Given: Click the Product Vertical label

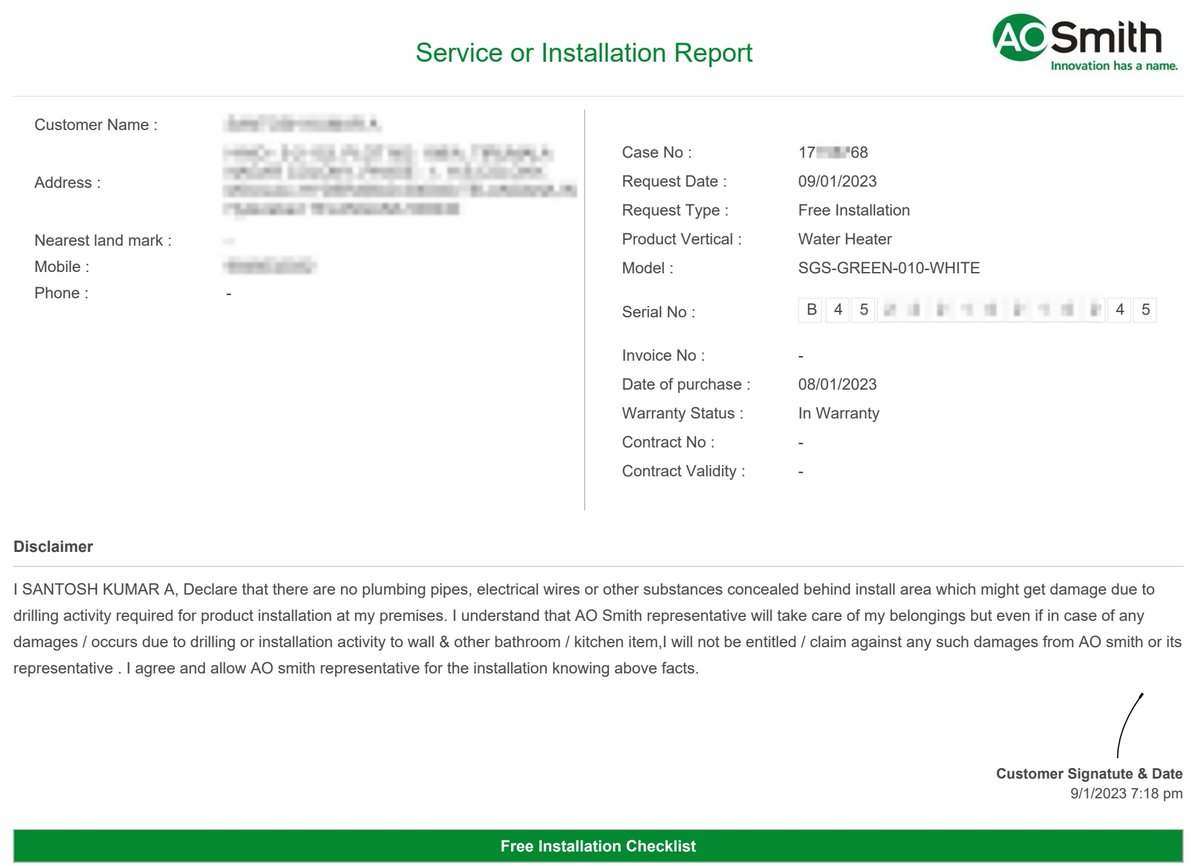Looking at the screenshot, I should (x=682, y=240).
